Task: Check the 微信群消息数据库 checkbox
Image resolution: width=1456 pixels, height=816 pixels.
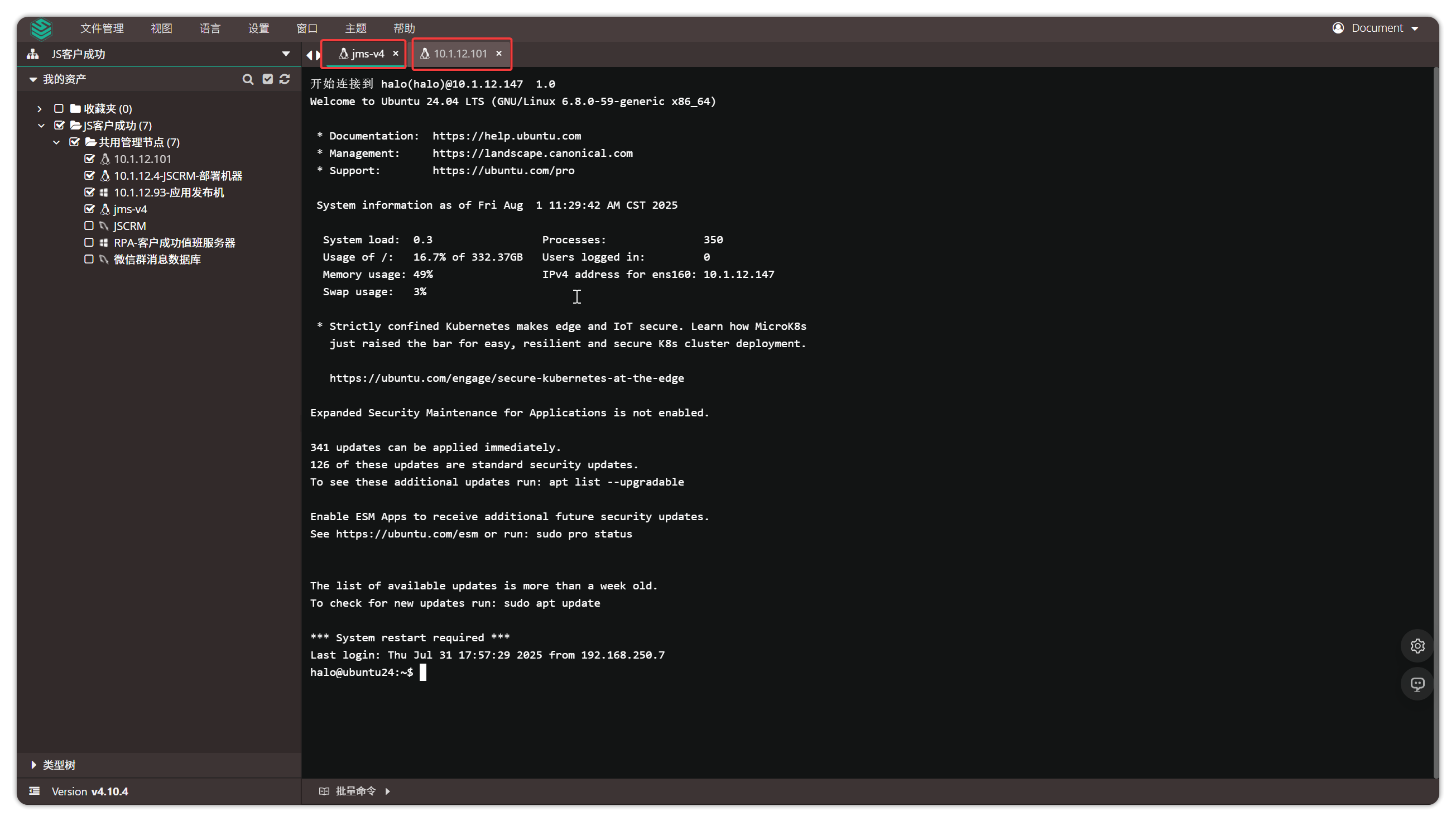Action: [x=89, y=260]
